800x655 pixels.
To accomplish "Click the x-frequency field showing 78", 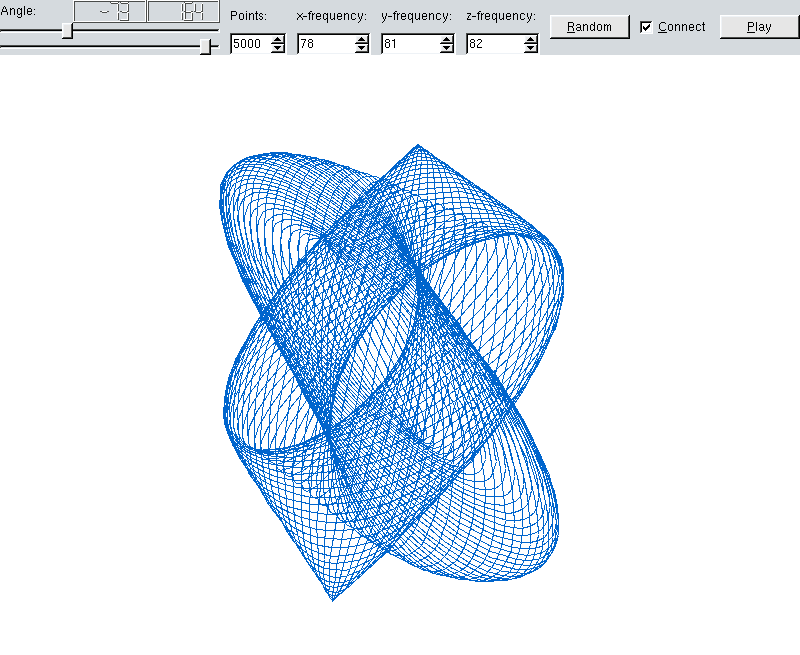I will point(326,44).
